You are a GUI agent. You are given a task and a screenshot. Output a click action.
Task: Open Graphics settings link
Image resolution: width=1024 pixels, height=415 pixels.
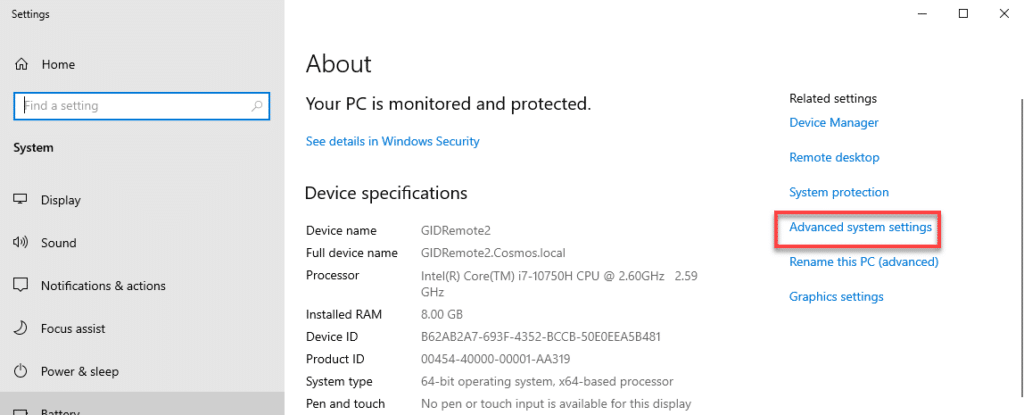click(836, 297)
